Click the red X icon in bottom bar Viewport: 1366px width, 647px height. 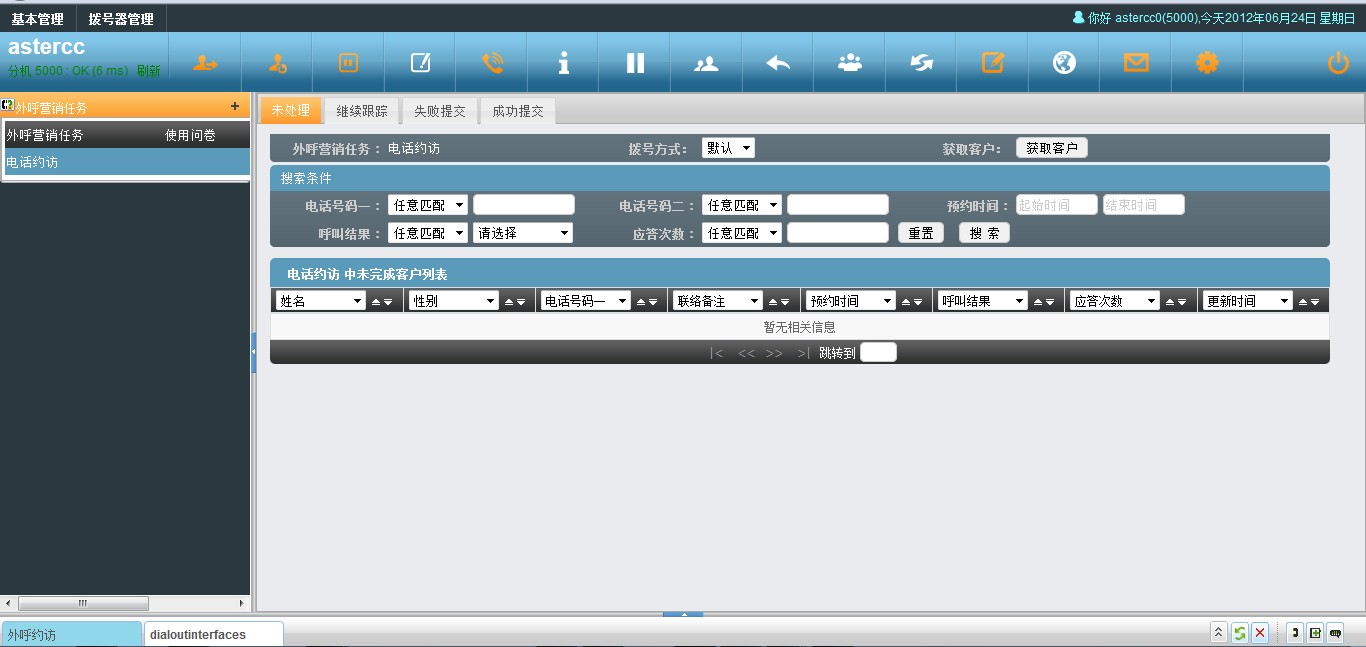point(1260,633)
